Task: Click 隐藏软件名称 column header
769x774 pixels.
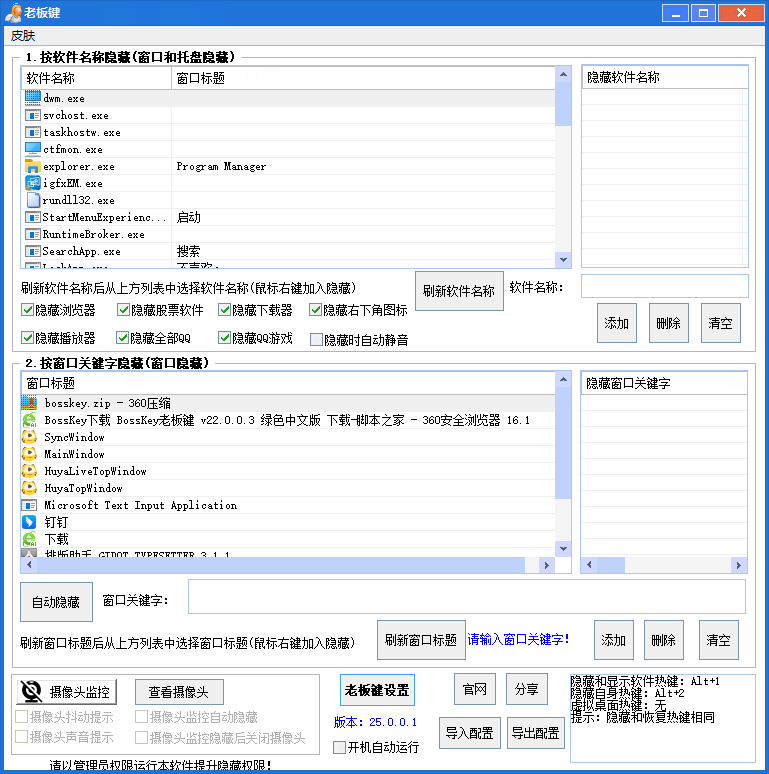Action: pos(665,77)
